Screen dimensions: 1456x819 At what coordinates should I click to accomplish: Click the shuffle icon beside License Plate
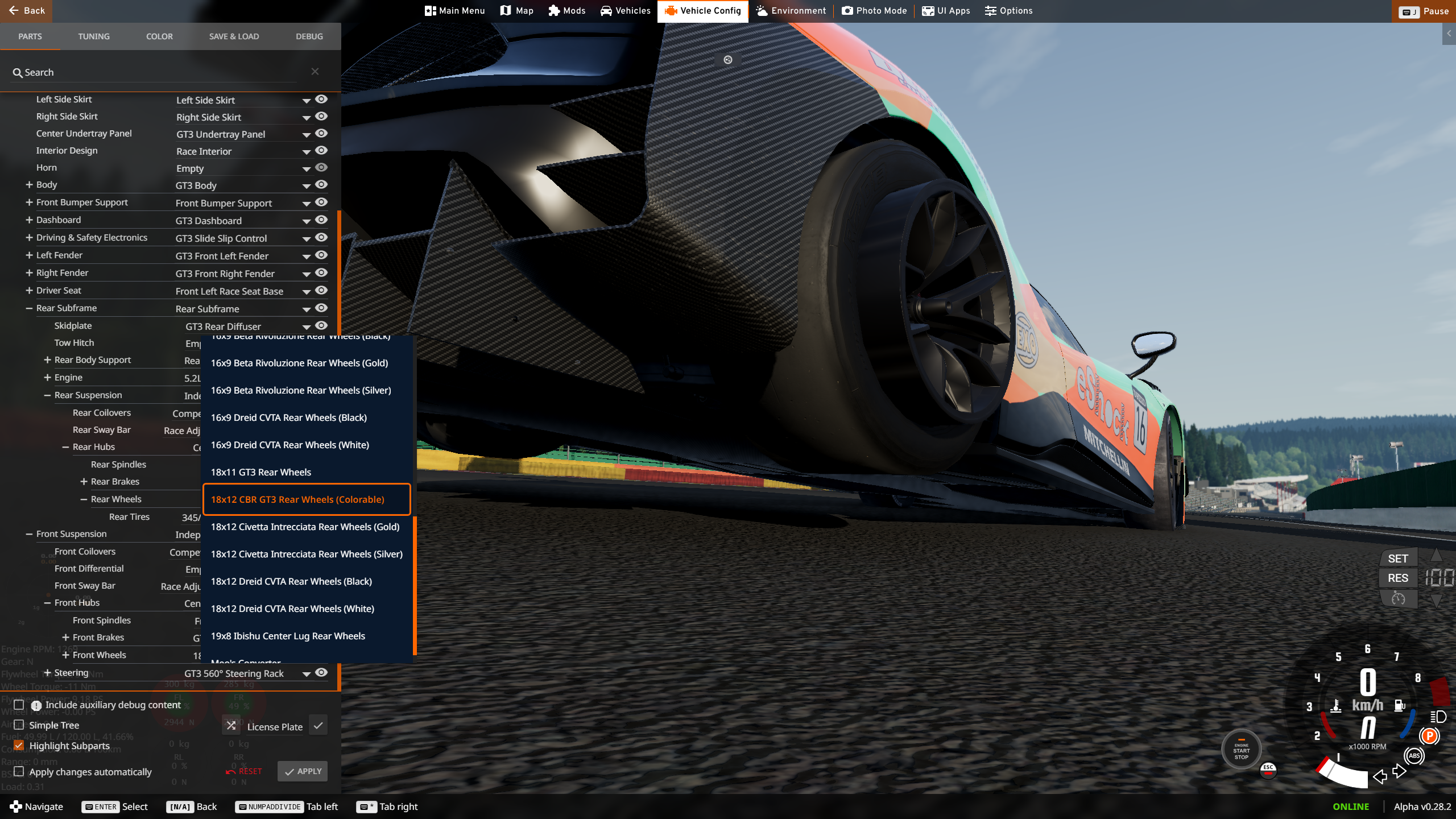click(x=231, y=726)
